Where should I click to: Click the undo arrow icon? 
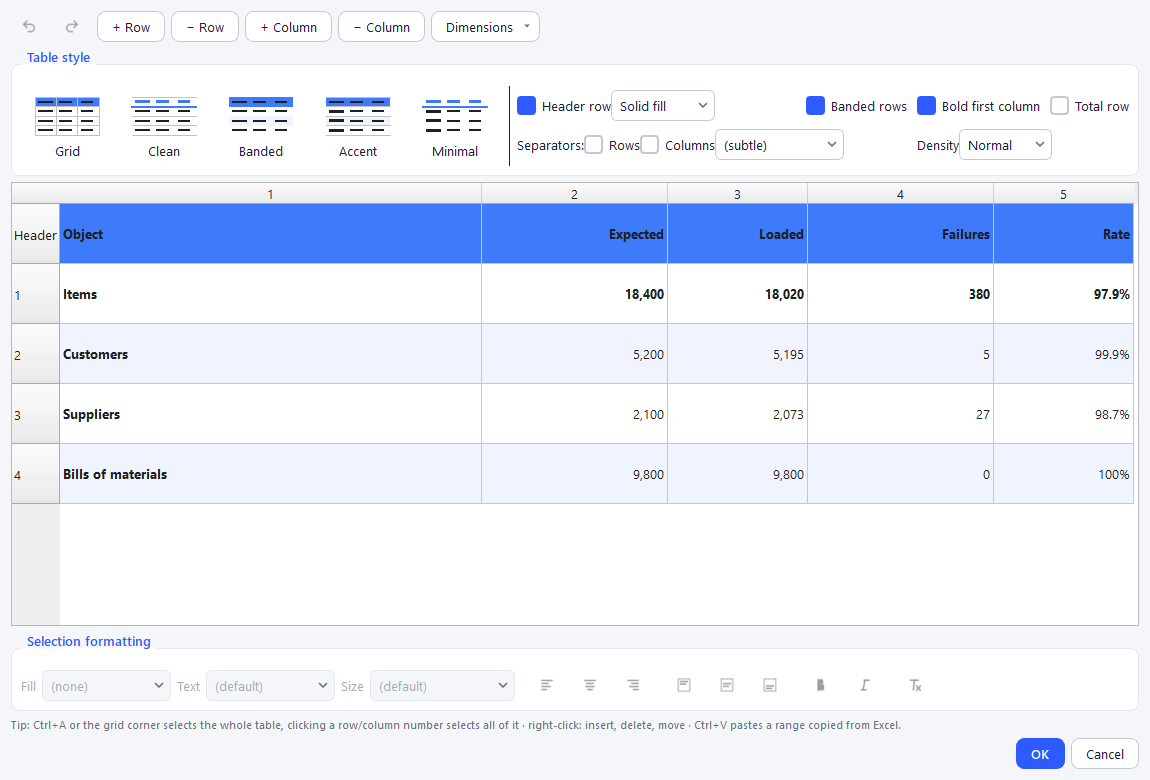[x=29, y=27]
